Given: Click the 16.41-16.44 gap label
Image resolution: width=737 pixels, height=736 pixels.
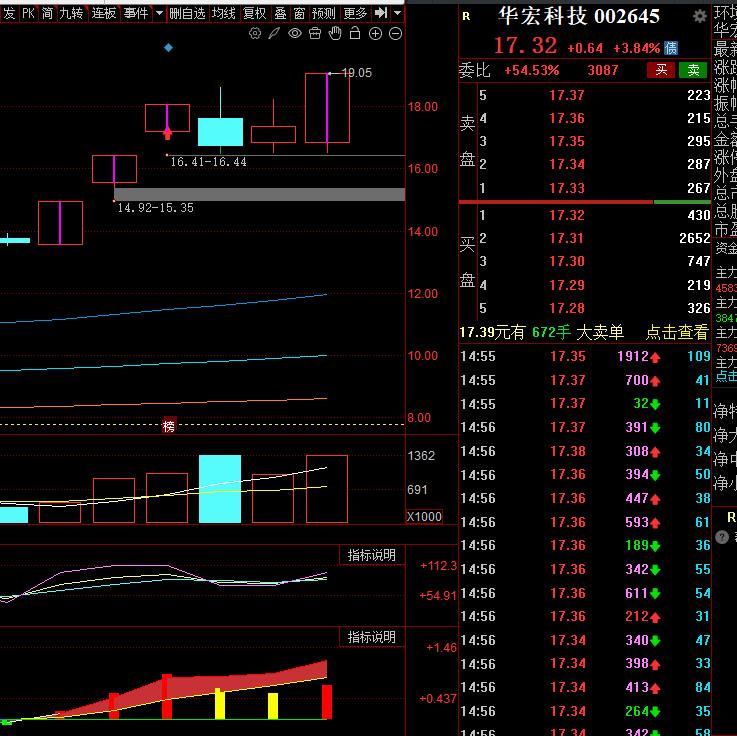Looking at the screenshot, I should click(208, 162).
